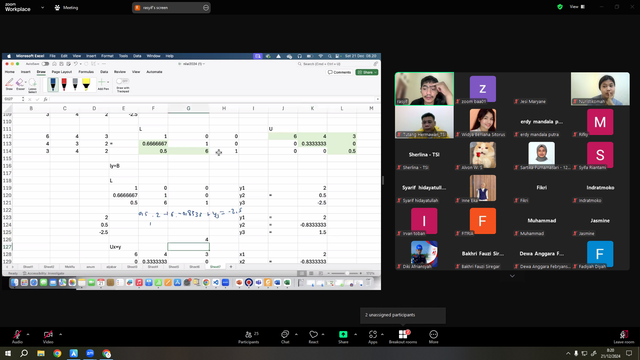This screenshot has height=360, width=640.
Task: Open the Insert ribbon tab
Action: click(25, 72)
